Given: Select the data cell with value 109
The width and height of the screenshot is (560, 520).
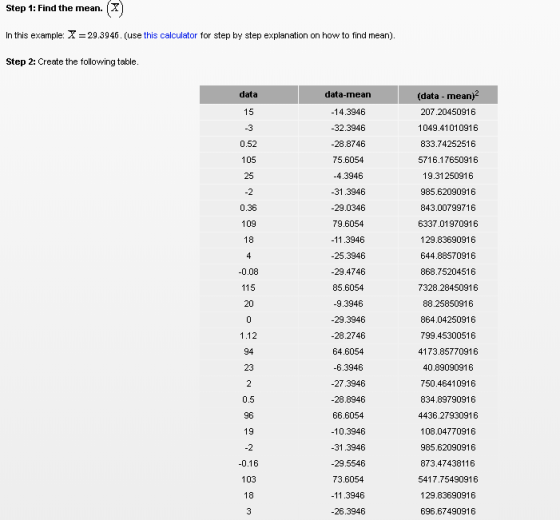Looking at the screenshot, I should (x=249, y=224).
